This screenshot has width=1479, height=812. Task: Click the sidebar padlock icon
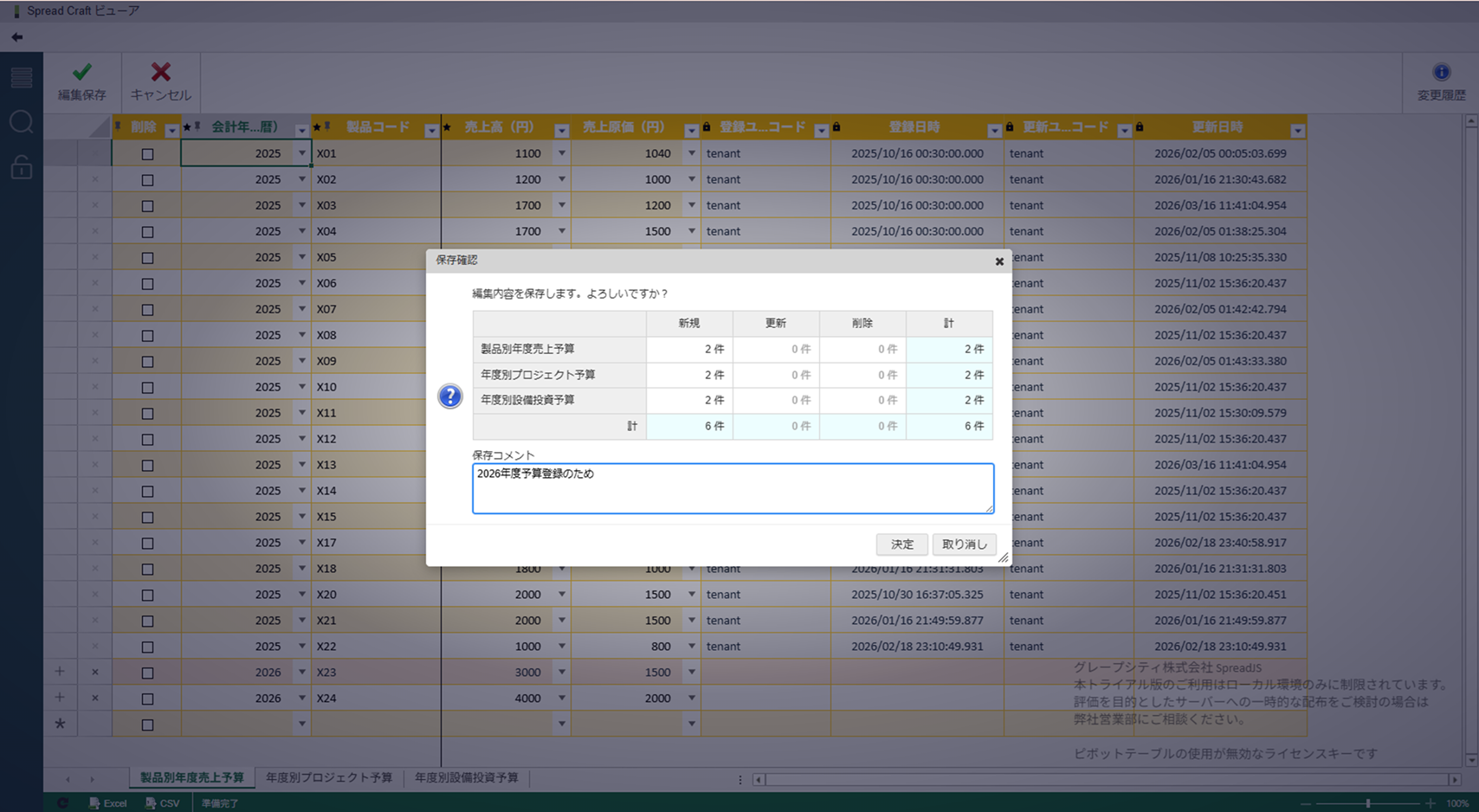point(22,166)
